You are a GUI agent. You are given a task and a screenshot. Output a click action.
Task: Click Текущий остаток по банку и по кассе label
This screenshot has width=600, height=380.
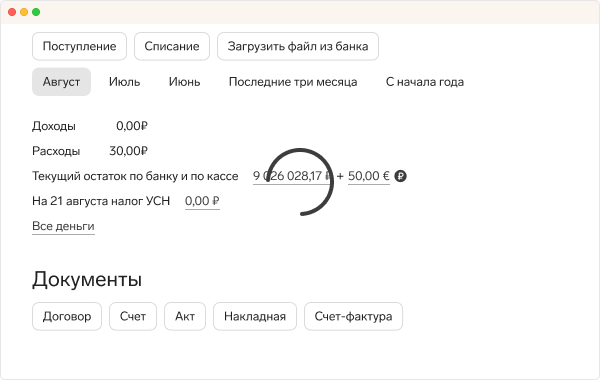coord(135,176)
